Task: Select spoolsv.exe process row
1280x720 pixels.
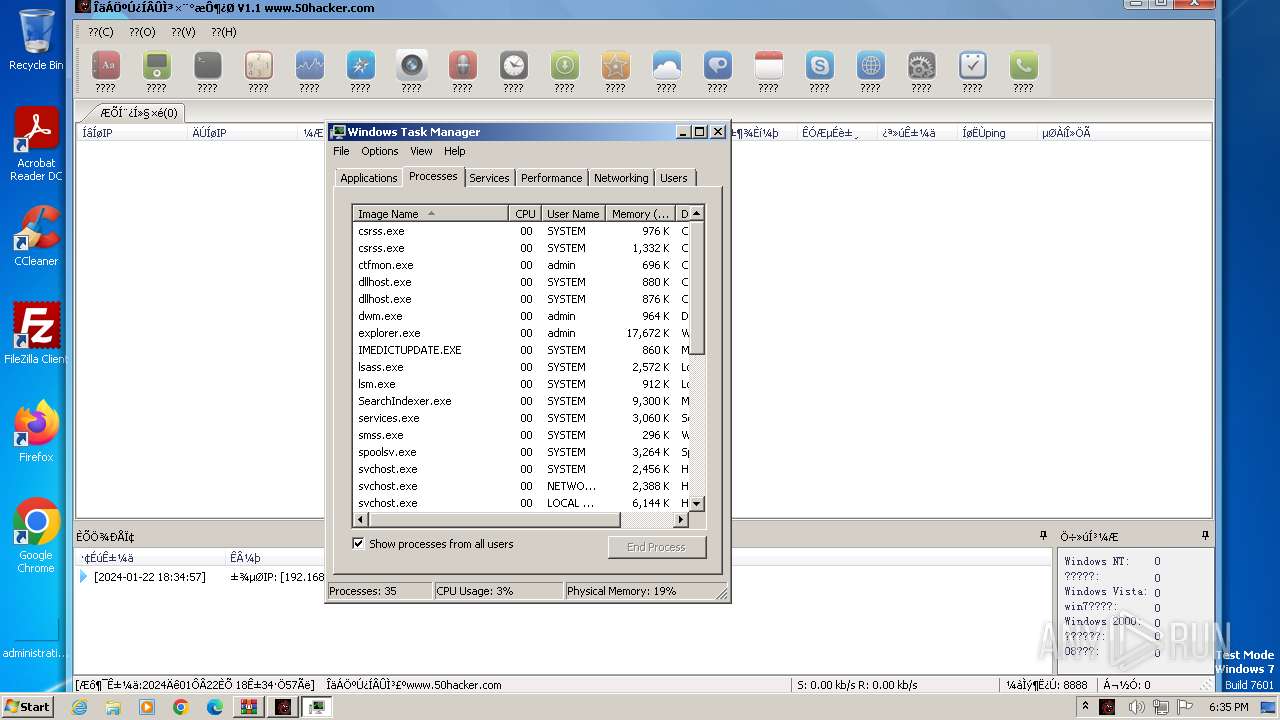Action: (x=520, y=452)
